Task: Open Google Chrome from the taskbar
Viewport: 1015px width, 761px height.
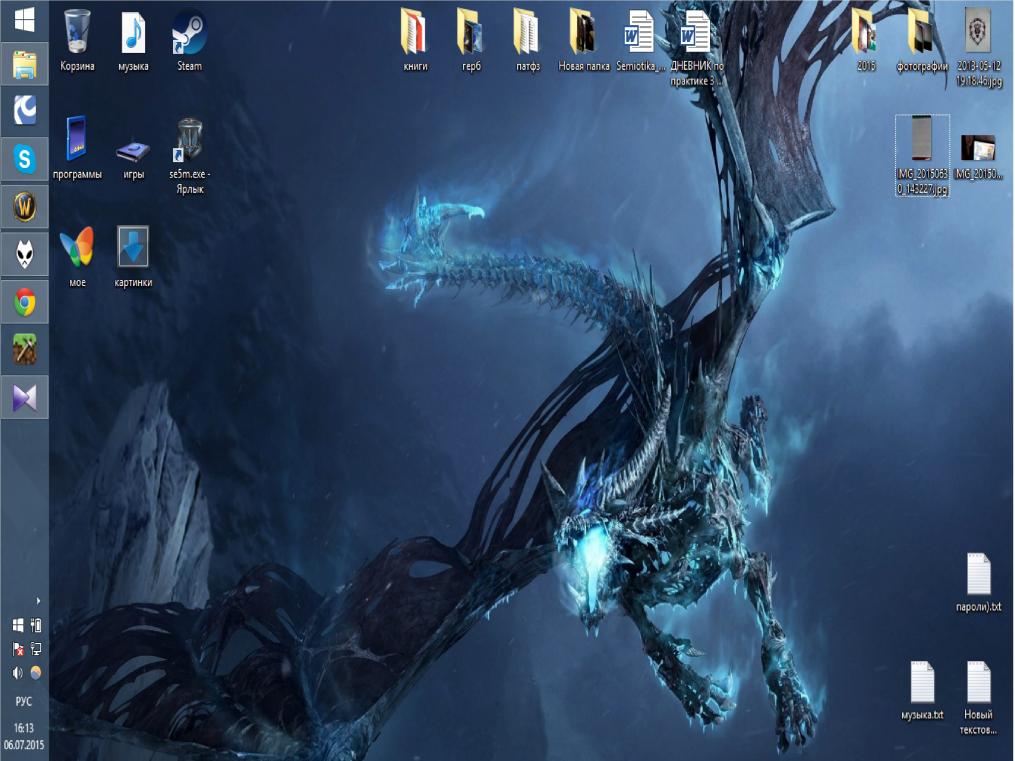Action: (x=24, y=302)
